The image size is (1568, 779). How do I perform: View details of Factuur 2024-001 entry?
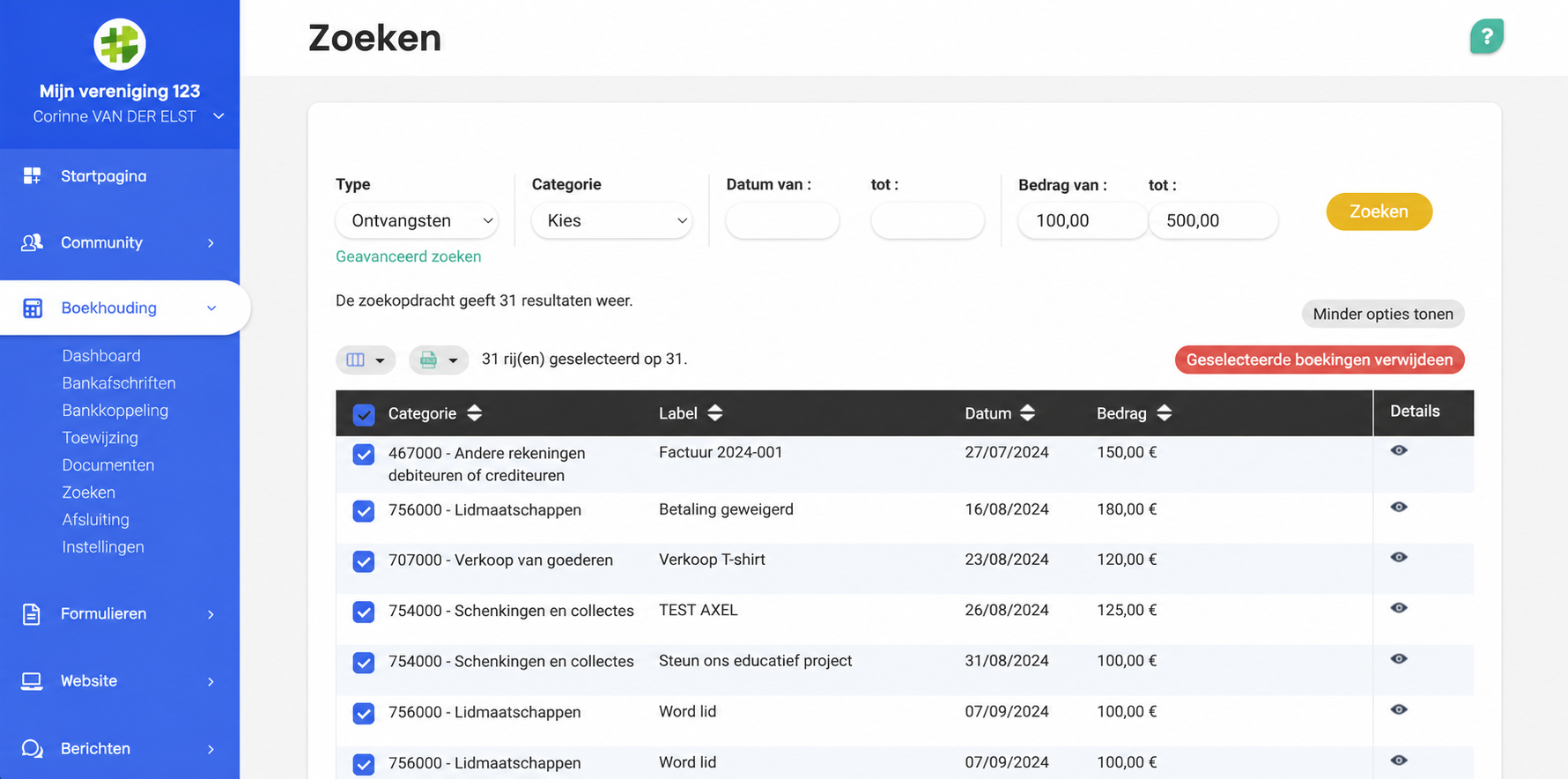[1399, 450]
